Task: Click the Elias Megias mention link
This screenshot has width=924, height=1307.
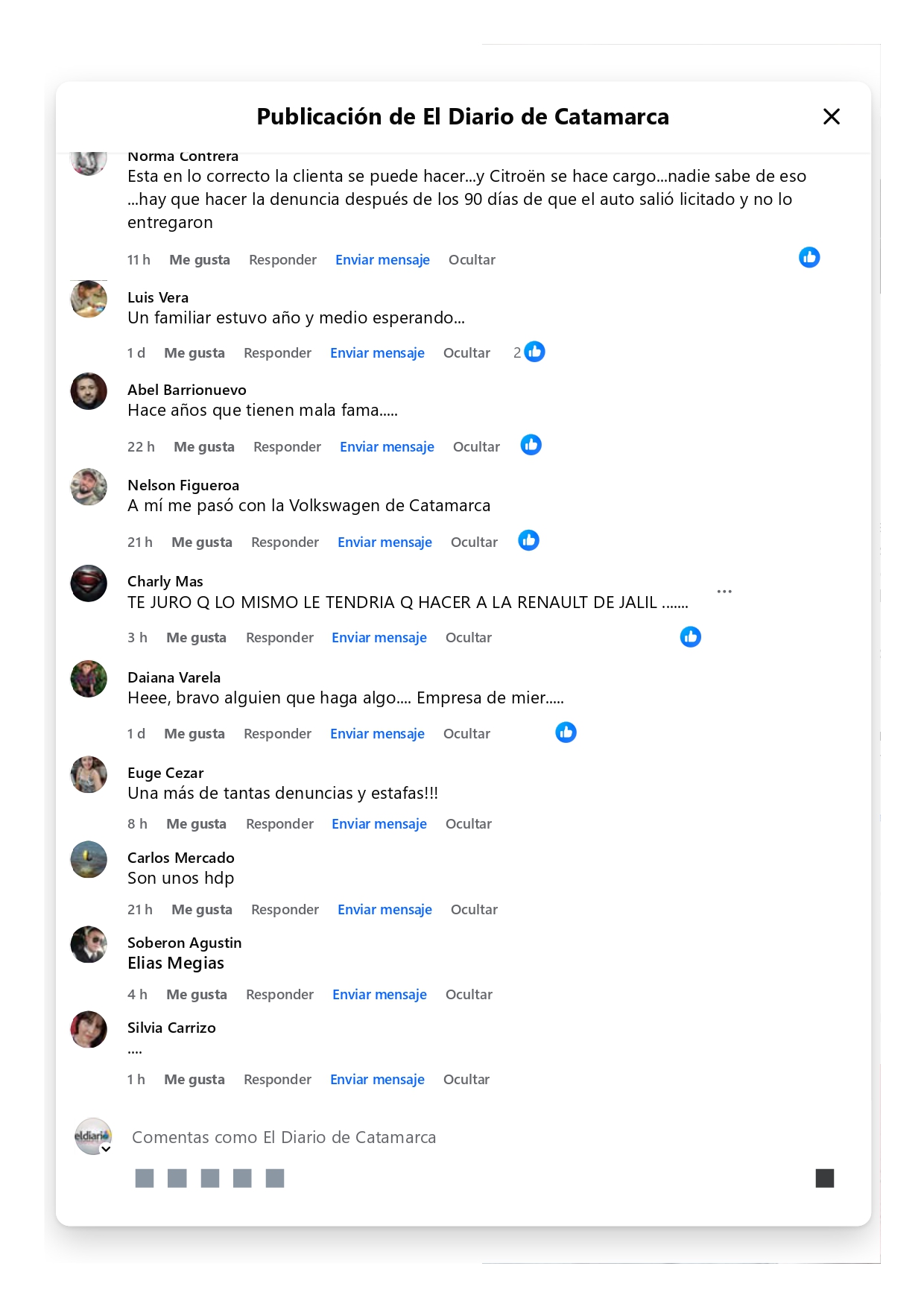Action: click(176, 963)
